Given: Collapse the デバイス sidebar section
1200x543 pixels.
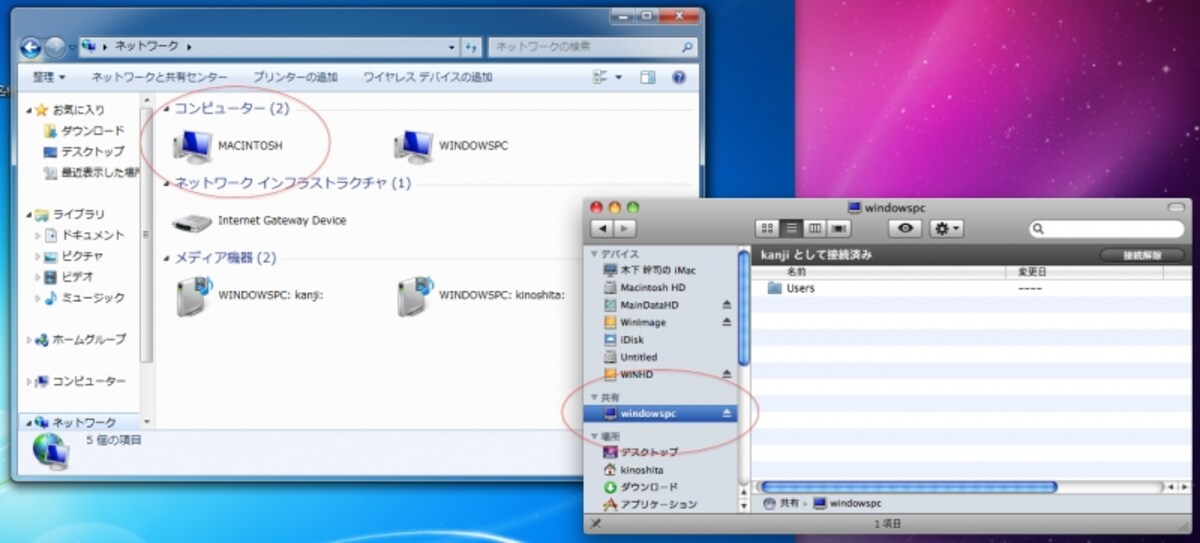Looking at the screenshot, I should (596, 254).
